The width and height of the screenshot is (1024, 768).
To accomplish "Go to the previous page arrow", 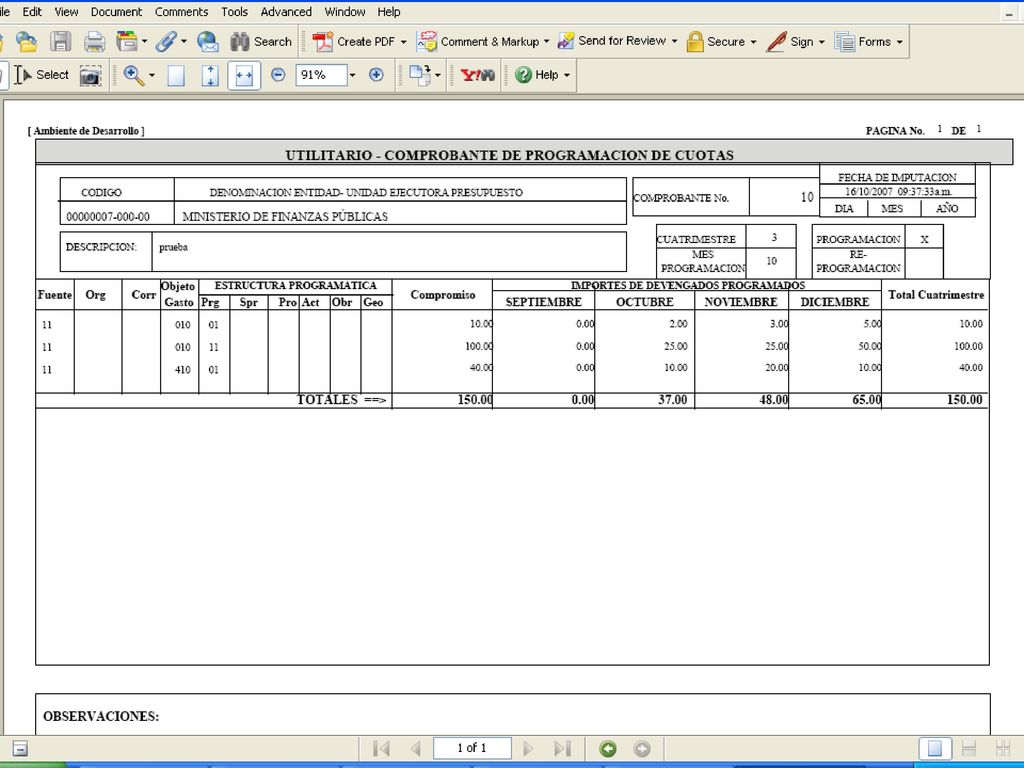I will point(415,748).
